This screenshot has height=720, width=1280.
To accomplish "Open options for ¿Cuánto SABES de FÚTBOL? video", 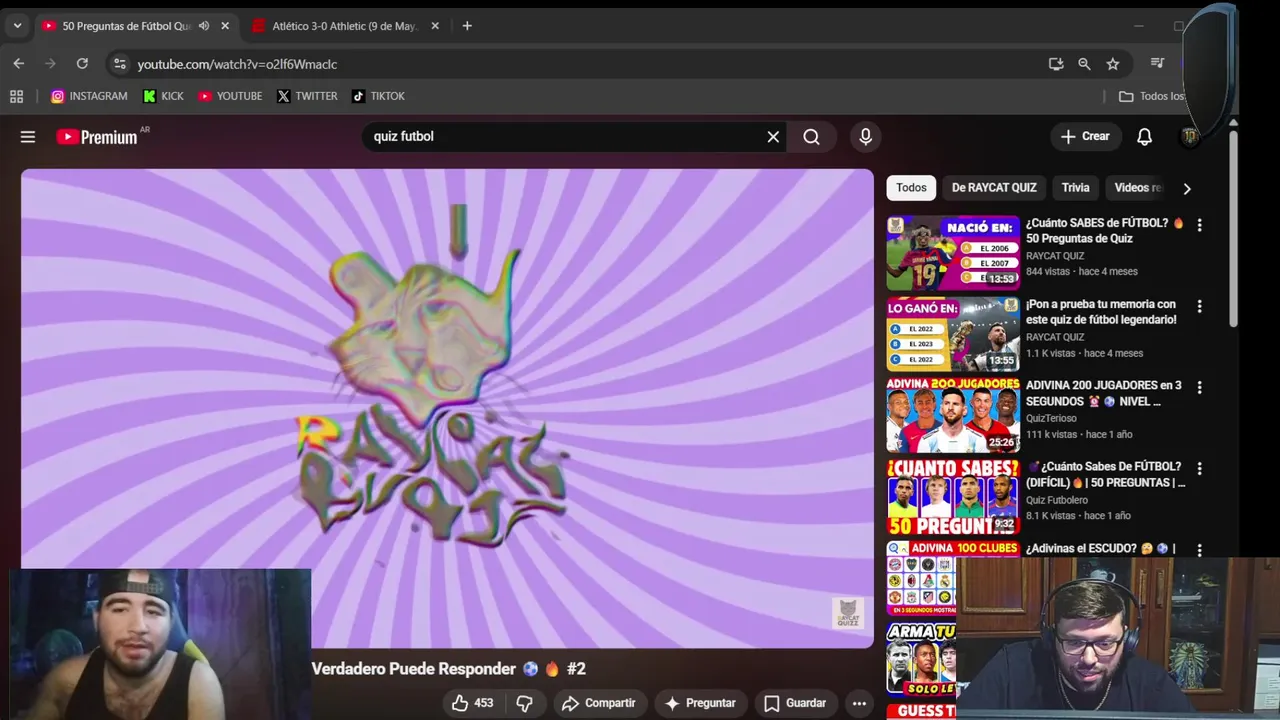I will pos(1199,225).
